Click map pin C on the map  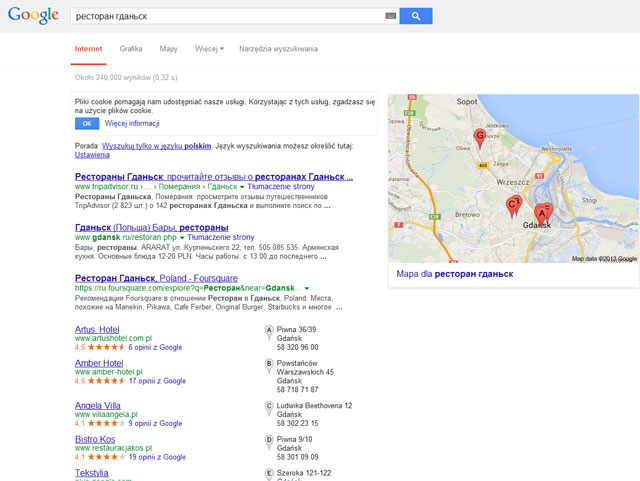click(x=511, y=207)
